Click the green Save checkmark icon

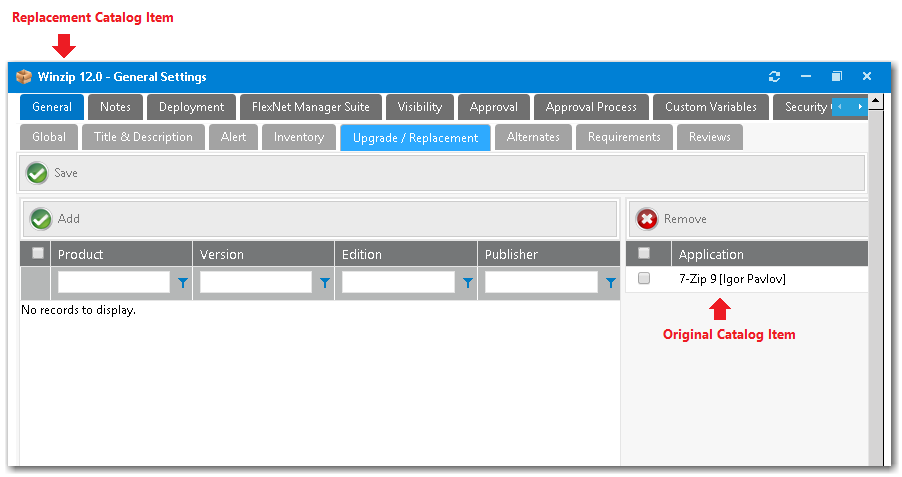(x=37, y=173)
